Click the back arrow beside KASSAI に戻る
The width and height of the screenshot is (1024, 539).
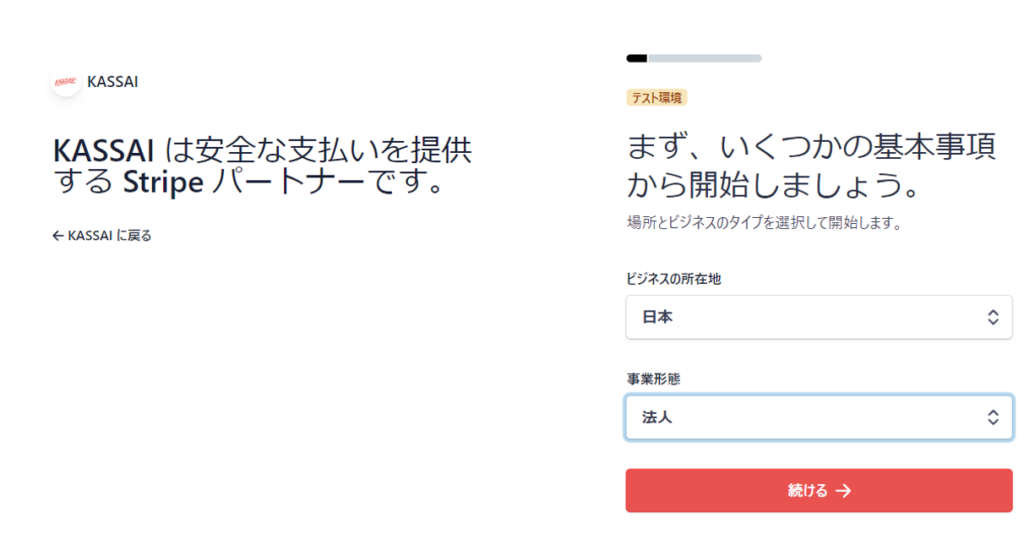58,236
